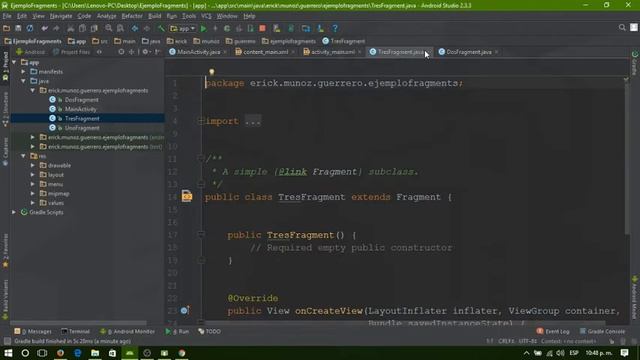640x360 pixels.
Task: Open the Tools menu
Action: 189,16
